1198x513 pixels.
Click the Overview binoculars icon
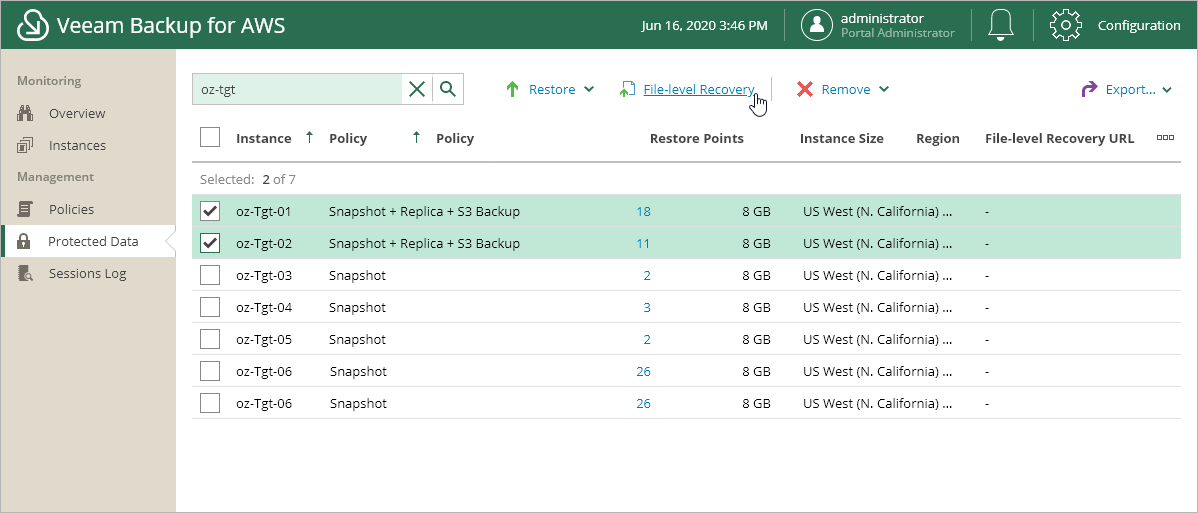pos(24,113)
